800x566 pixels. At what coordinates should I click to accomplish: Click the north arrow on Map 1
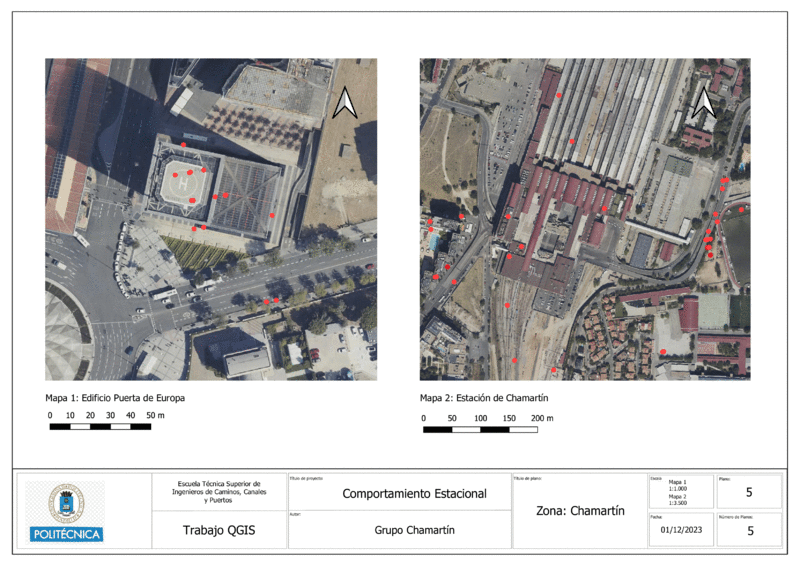click(x=345, y=104)
